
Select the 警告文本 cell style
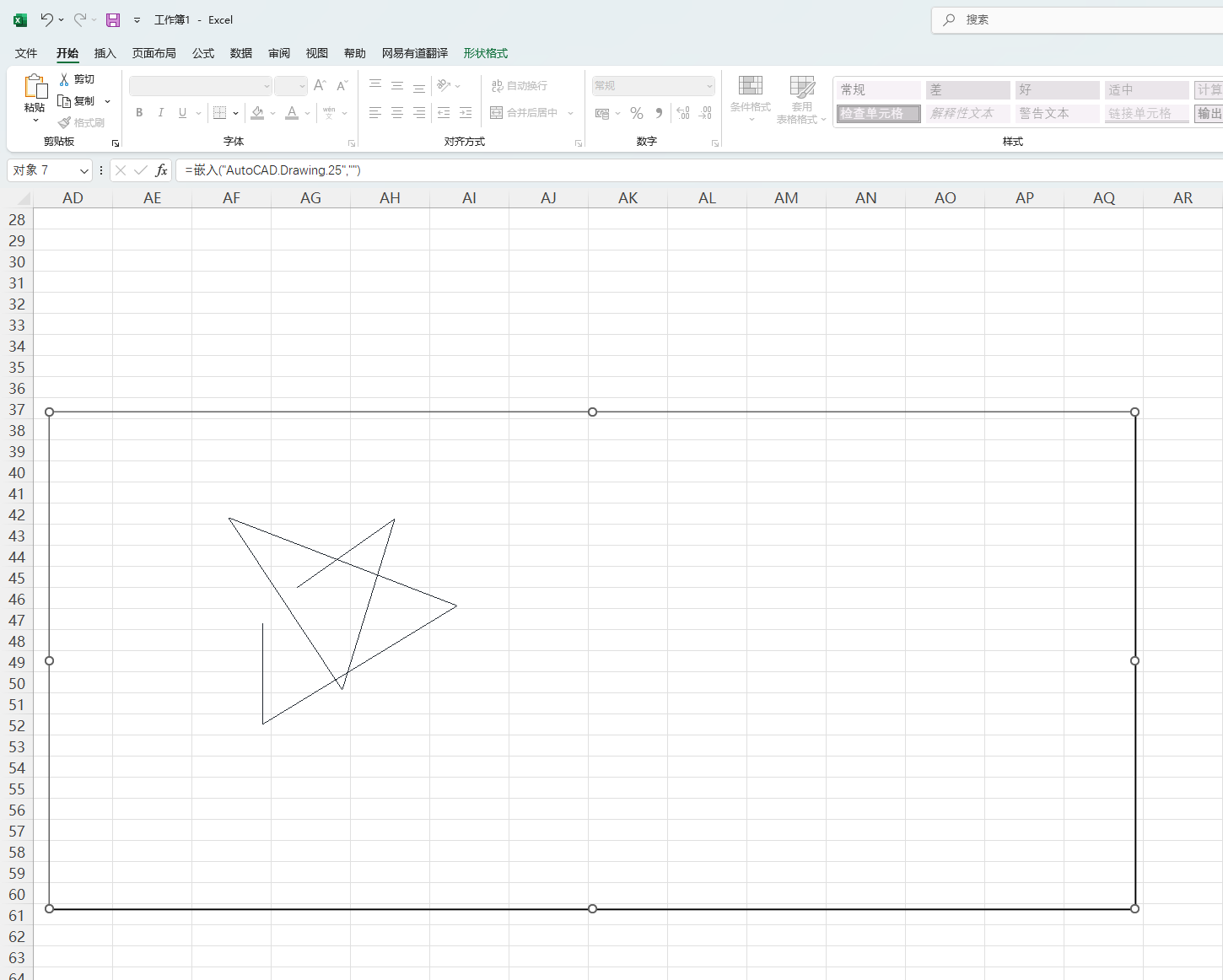click(x=1058, y=113)
